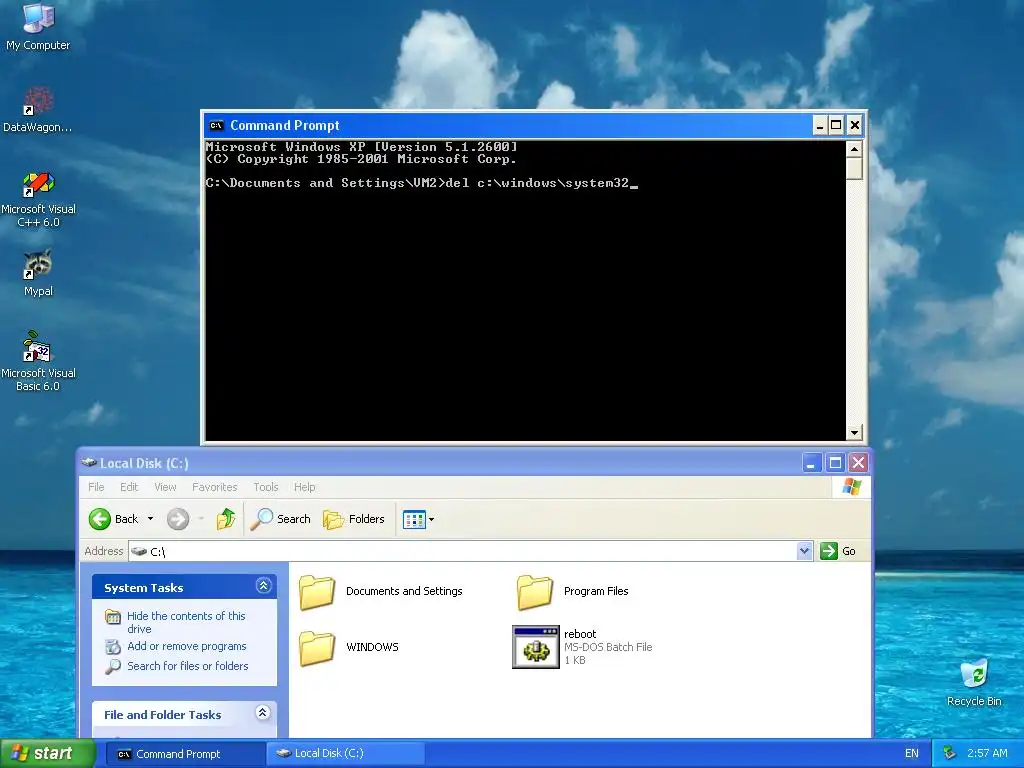This screenshot has height=768, width=1024.
Task: Close the Local Disk (C:) window
Action: [859, 463]
